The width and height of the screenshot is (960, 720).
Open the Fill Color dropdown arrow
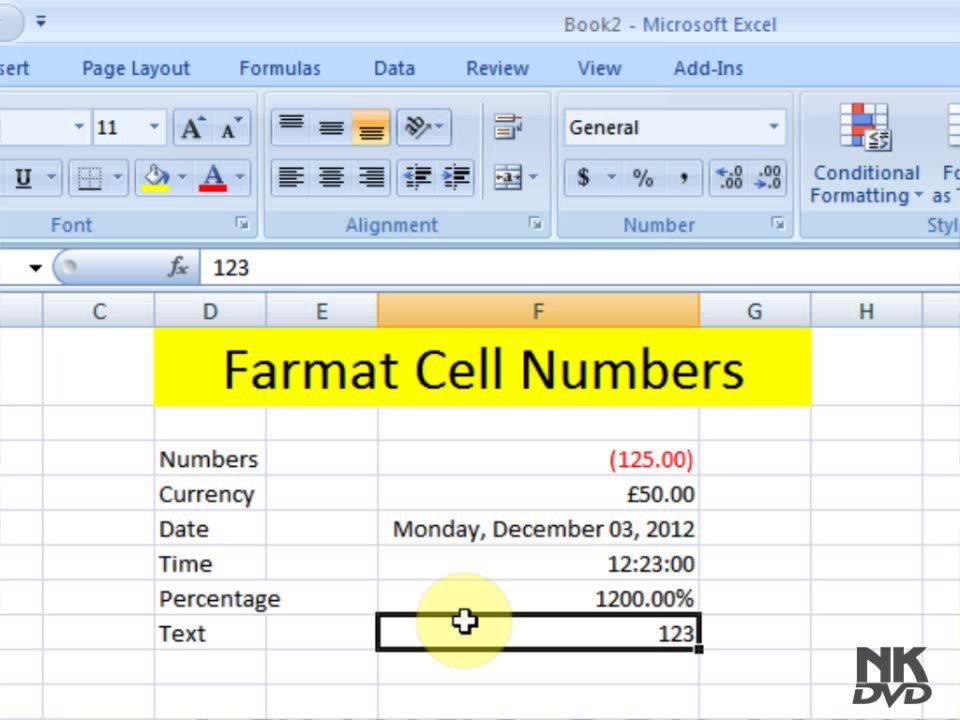(182, 178)
